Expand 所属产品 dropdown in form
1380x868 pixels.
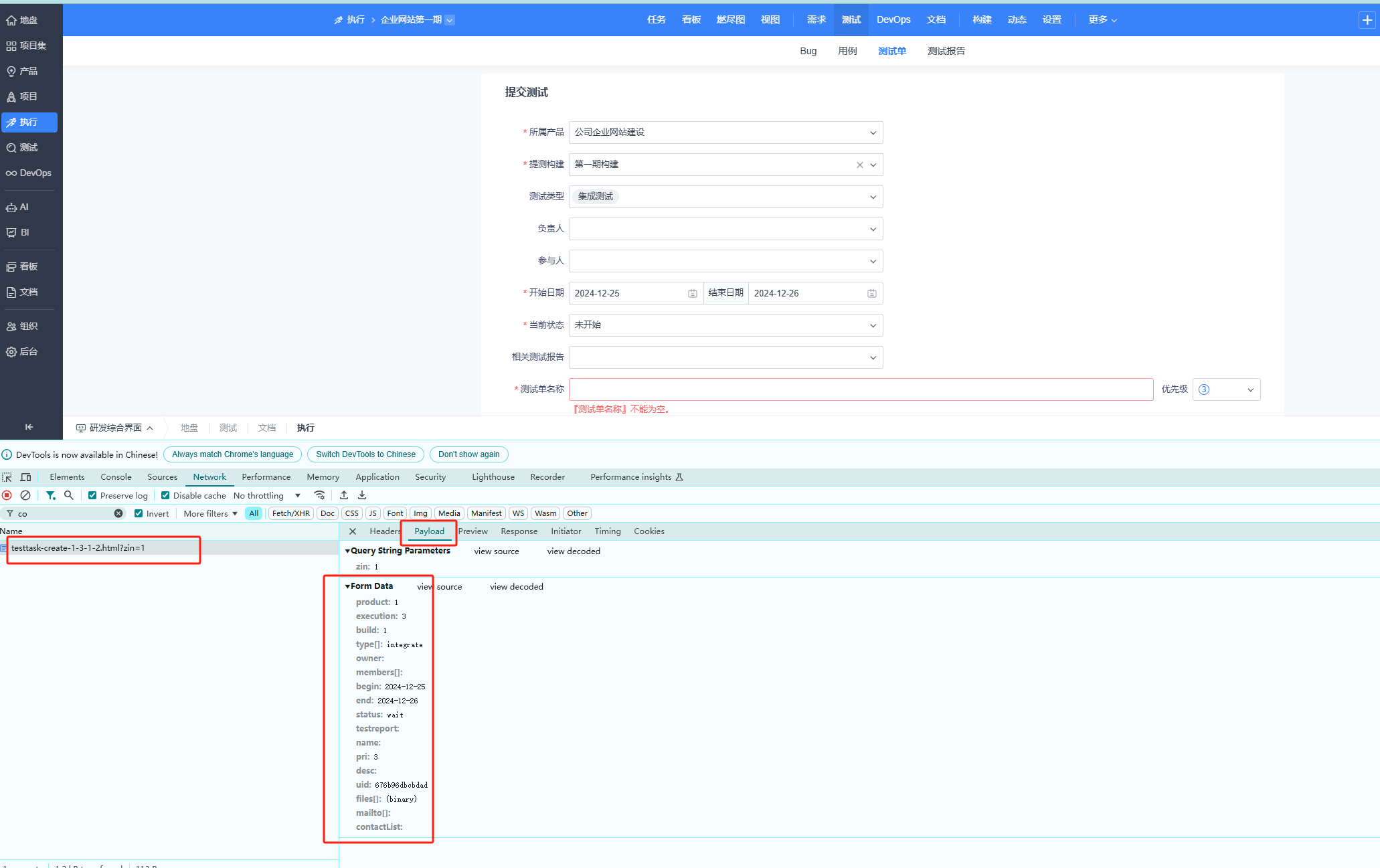click(x=871, y=132)
